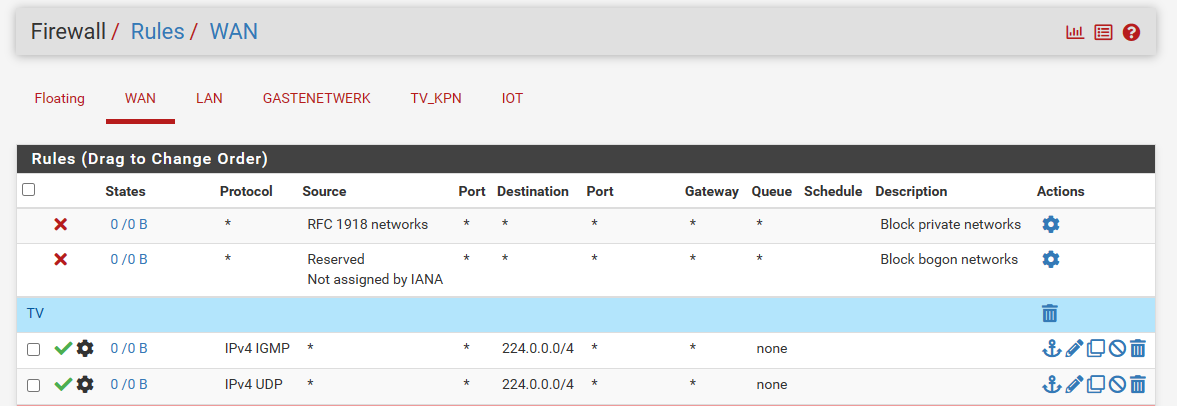Open advanced options gear on UDP rule

[86, 384]
